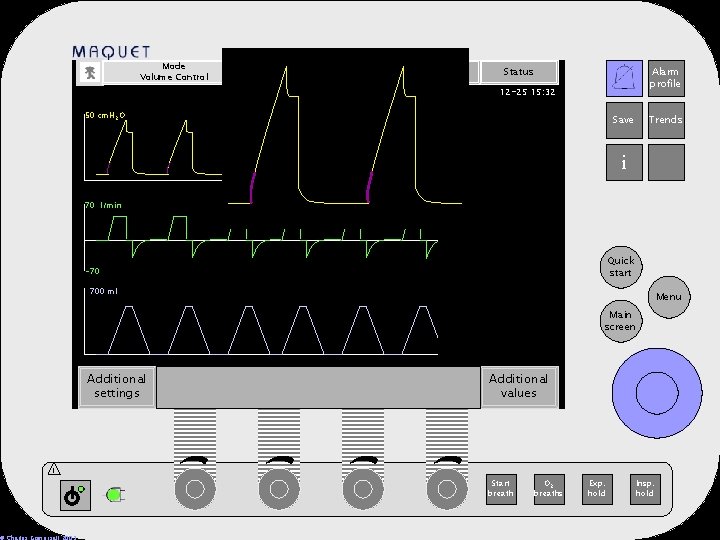Open the info (i) panel

(x=624, y=162)
